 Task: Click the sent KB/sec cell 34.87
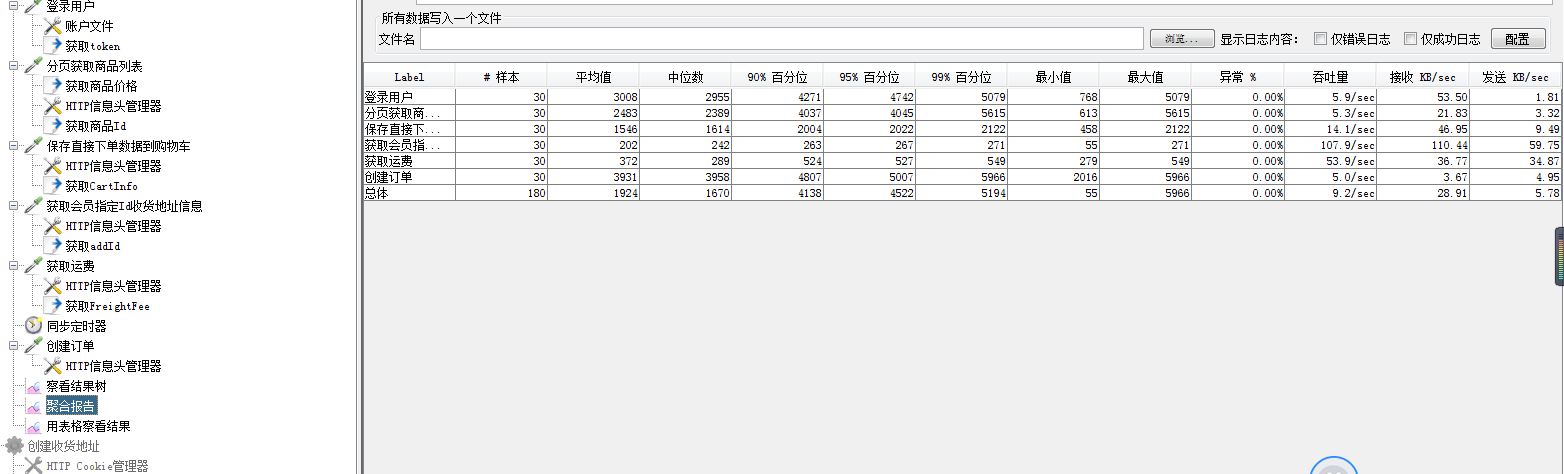click(1515, 161)
